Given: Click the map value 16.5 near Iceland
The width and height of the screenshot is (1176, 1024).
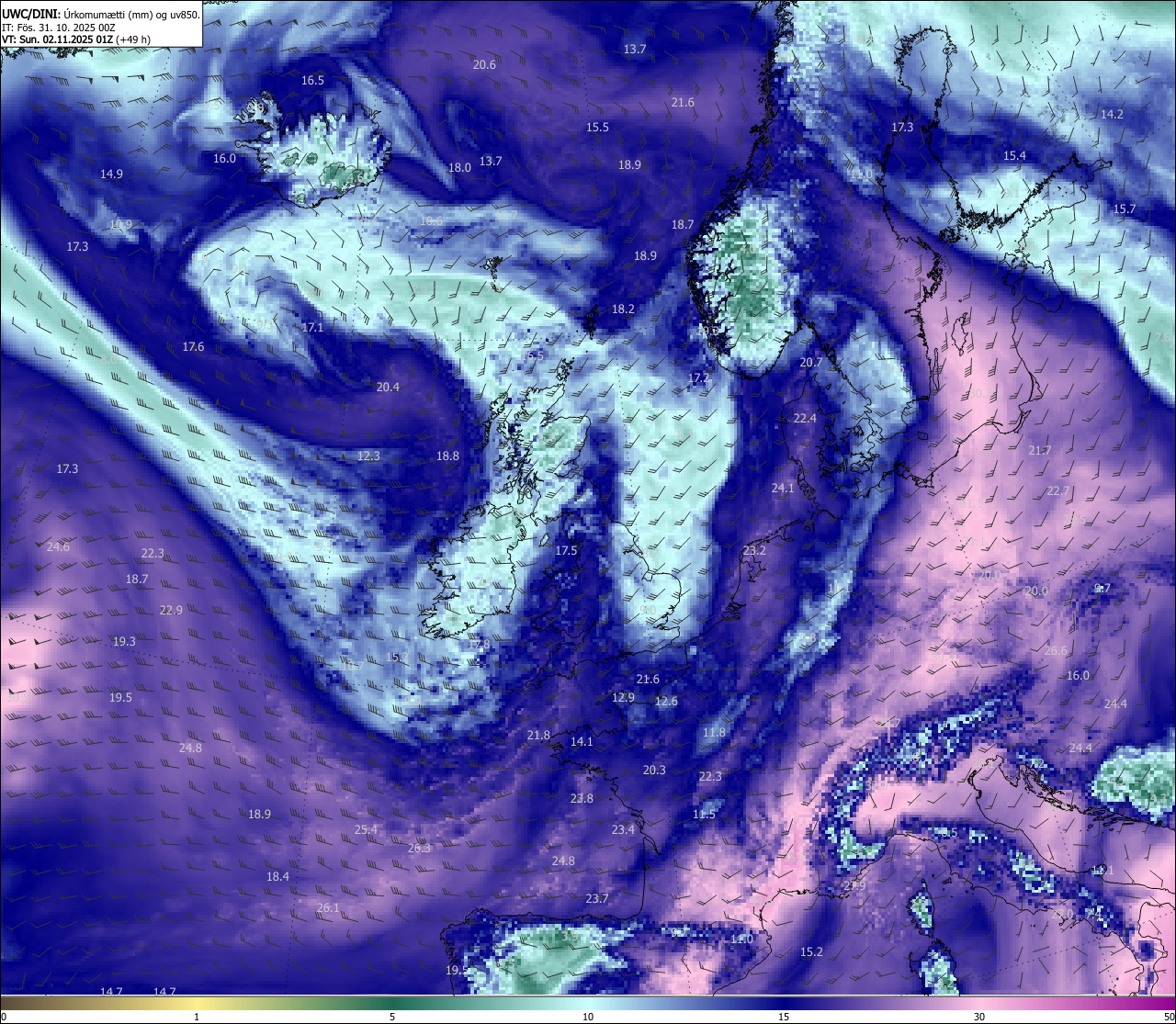Looking at the screenshot, I should coord(312,80).
